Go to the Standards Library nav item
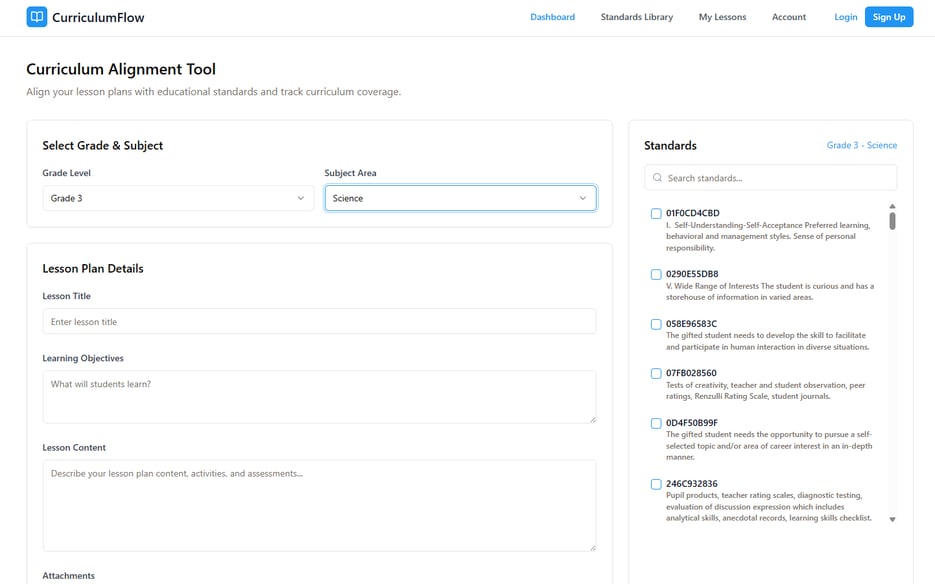The width and height of the screenshot is (935, 584). [x=636, y=17]
